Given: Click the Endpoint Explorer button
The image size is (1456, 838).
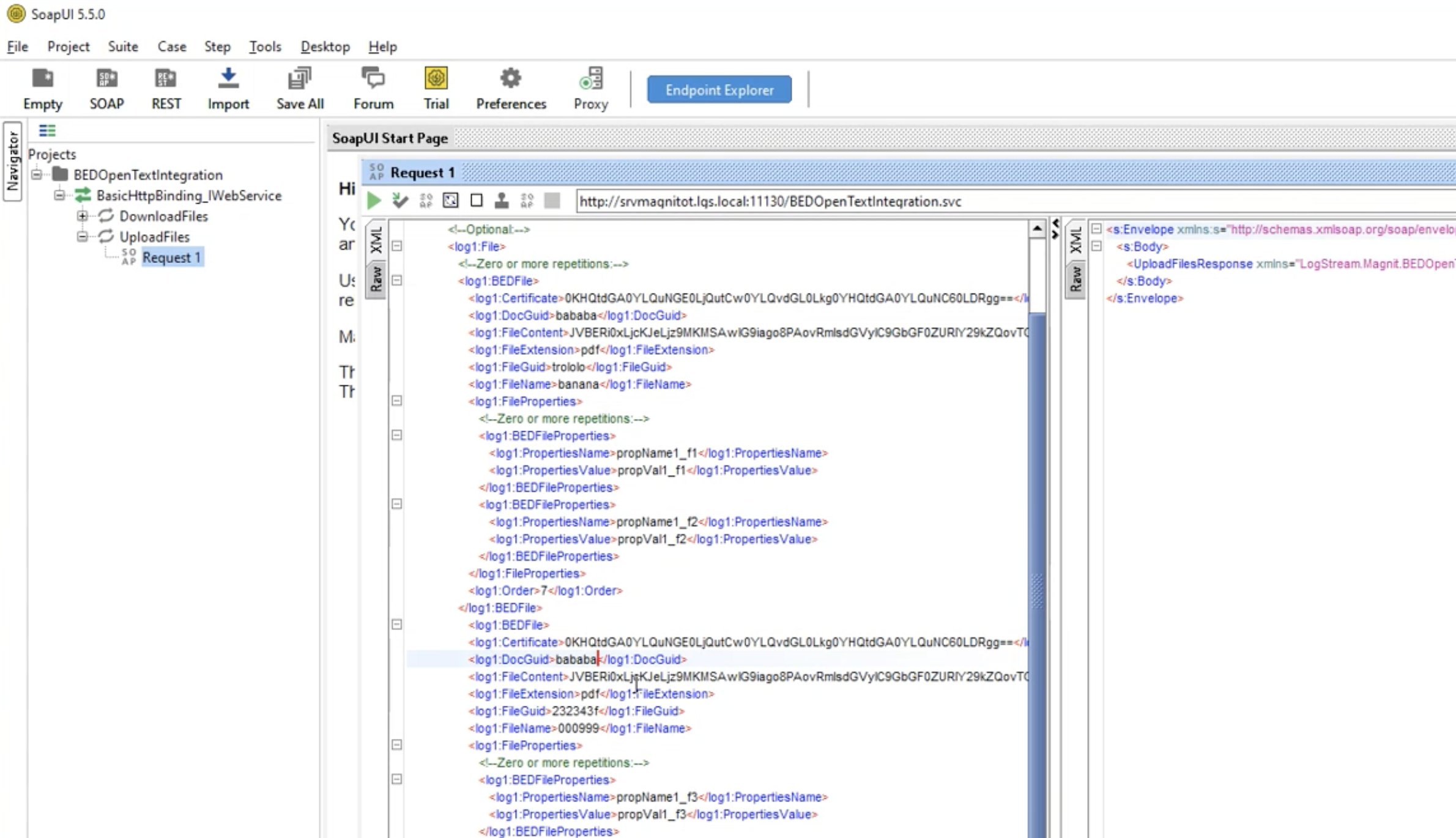Looking at the screenshot, I should coord(719,90).
